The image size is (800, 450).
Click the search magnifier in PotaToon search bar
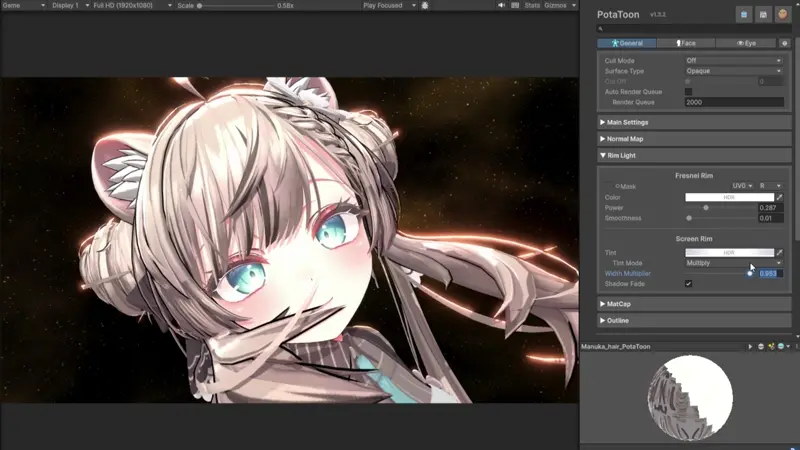(601, 29)
